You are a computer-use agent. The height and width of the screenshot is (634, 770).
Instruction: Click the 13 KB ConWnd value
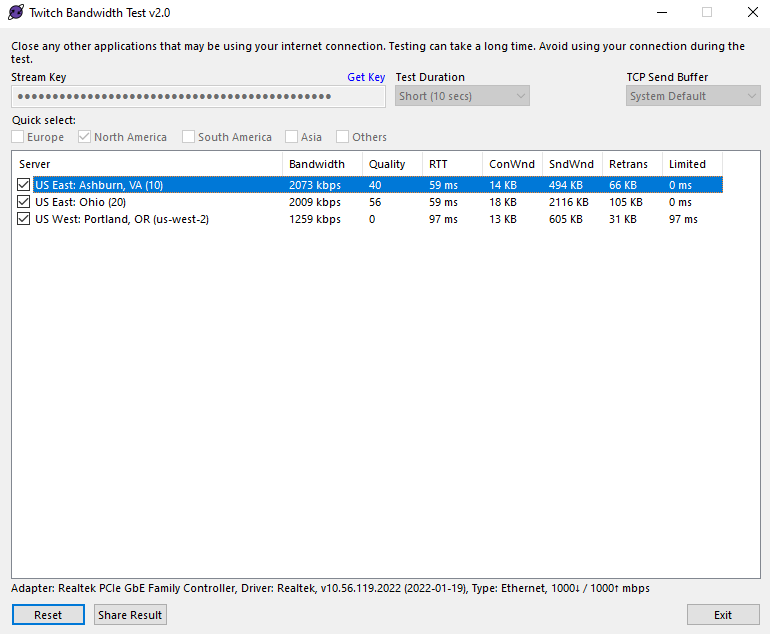[503, 220]
